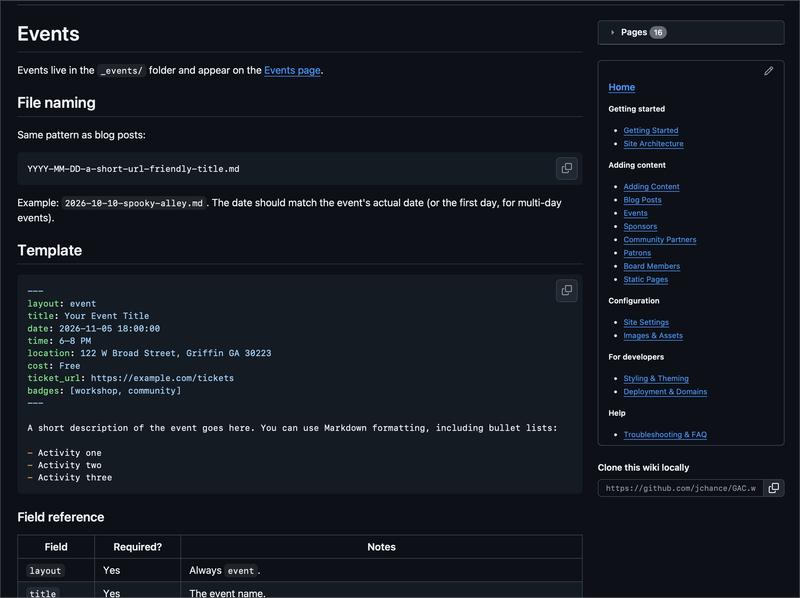This screenshot has height=598, width=800.
Task: Copy the wiki clone URL
Action: pyautogui.click(x=773, y=488)
